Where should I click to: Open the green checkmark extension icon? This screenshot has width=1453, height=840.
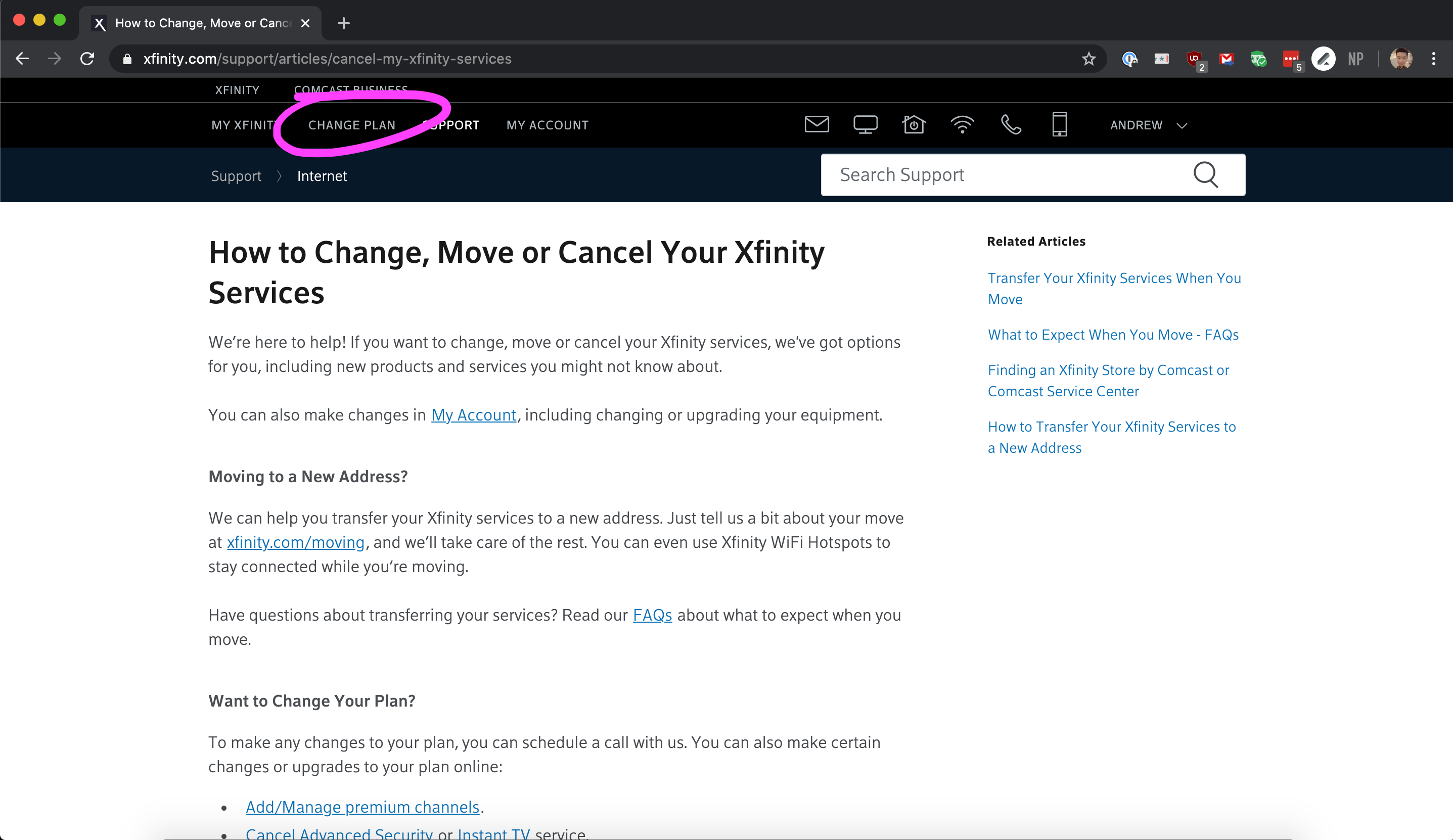(x=1259, y=58)
